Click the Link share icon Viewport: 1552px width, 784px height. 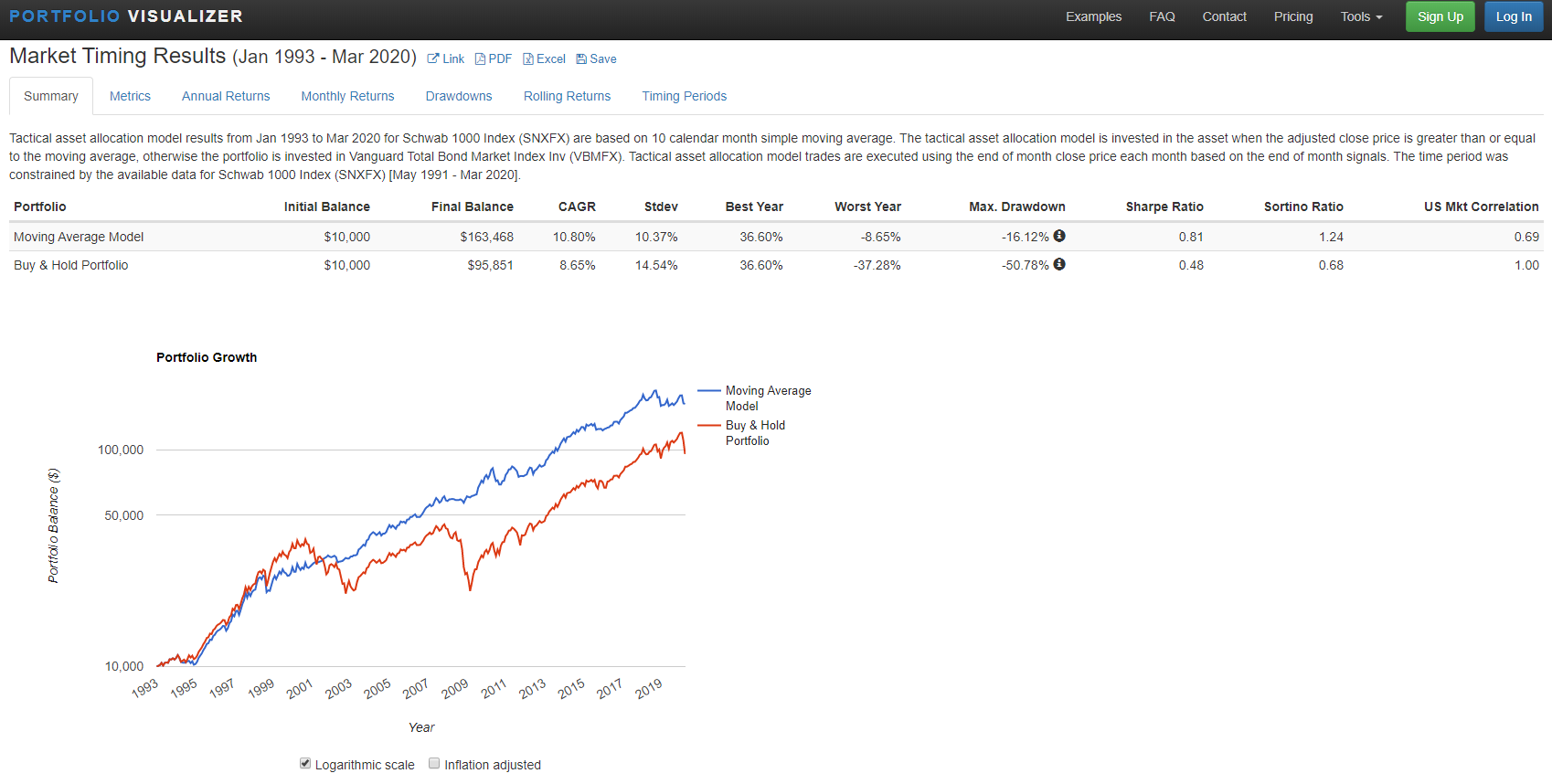coord(433,59)
